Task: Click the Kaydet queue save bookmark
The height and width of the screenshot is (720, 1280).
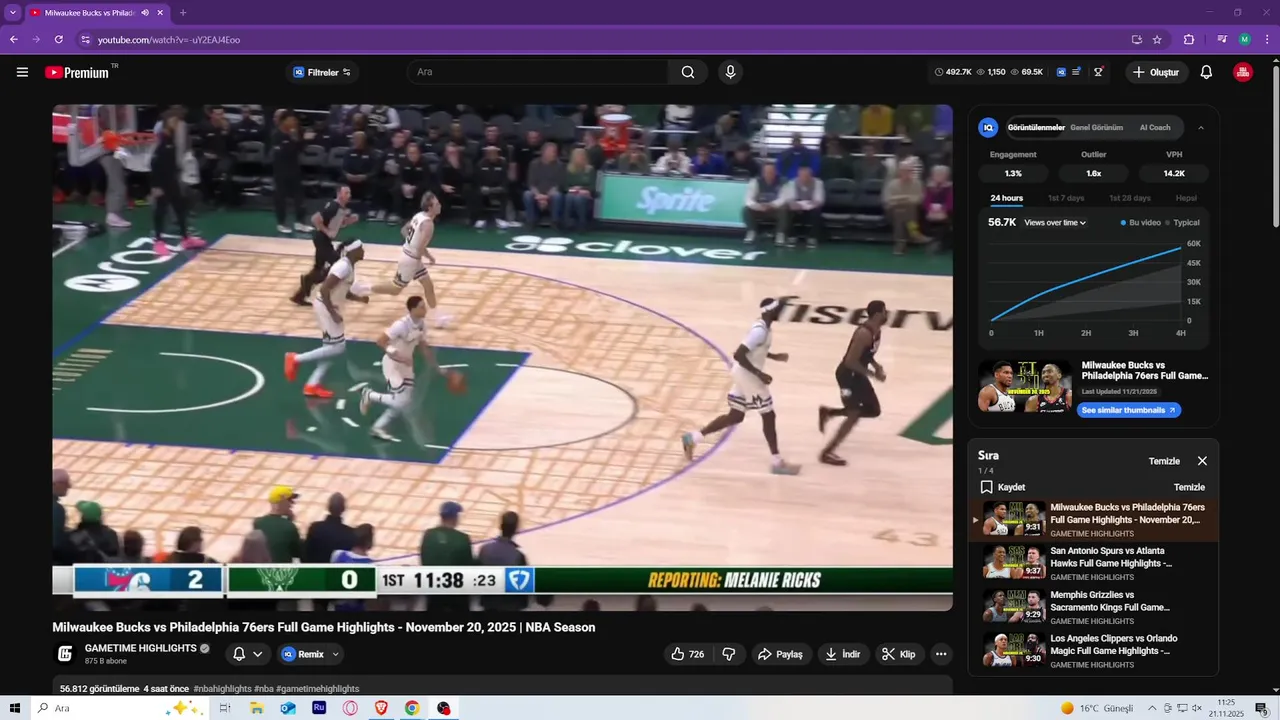Action: [x=1002, y=487]
